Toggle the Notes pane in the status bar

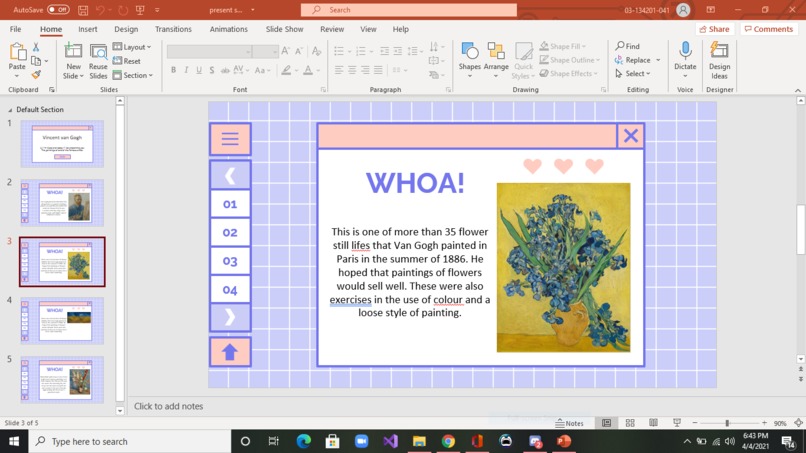point(570,423)
